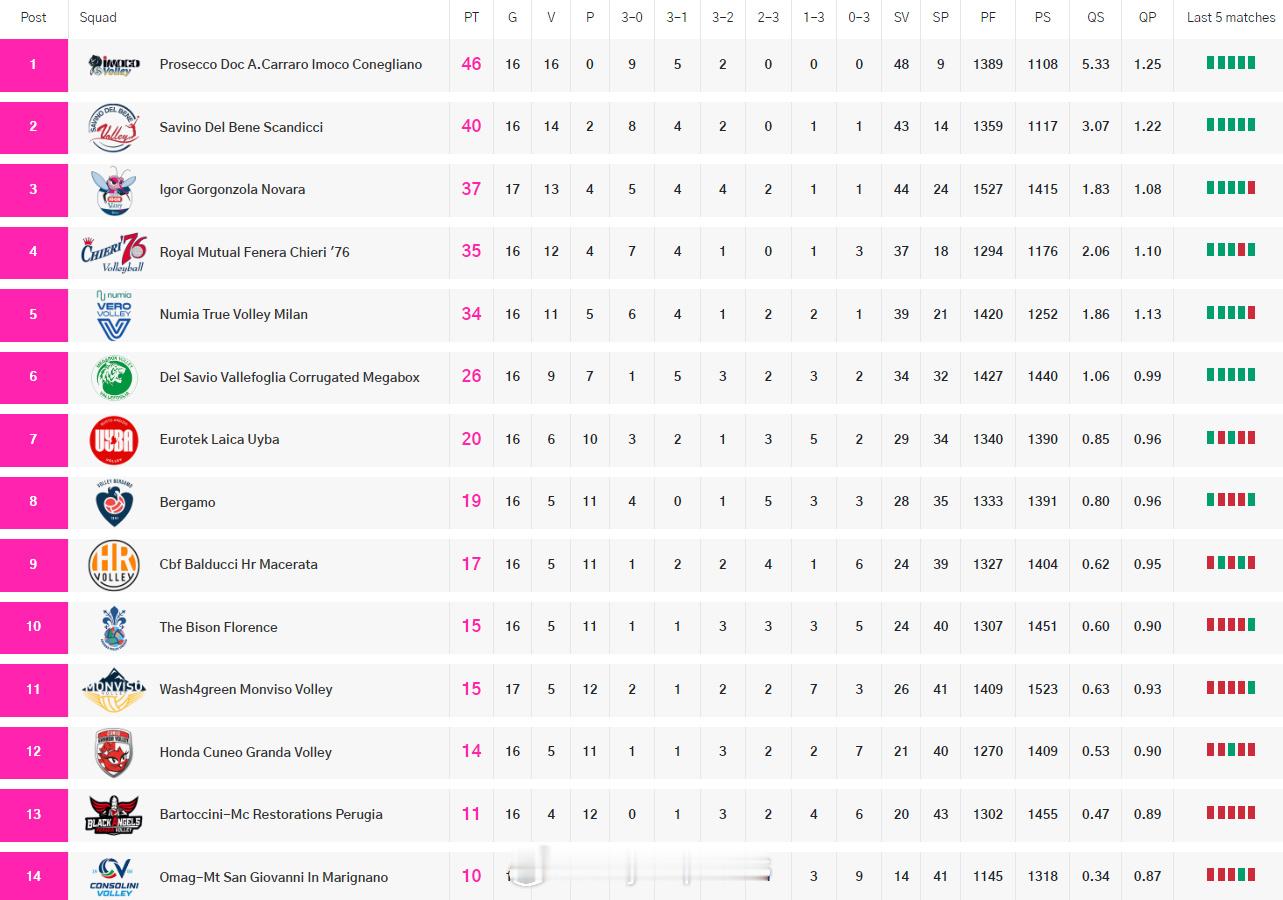Image resolution: width=1283 pixels, height=900 pixels.
Task: Open the Consolini Volley team logo
Action: click(x=114, y=877)
